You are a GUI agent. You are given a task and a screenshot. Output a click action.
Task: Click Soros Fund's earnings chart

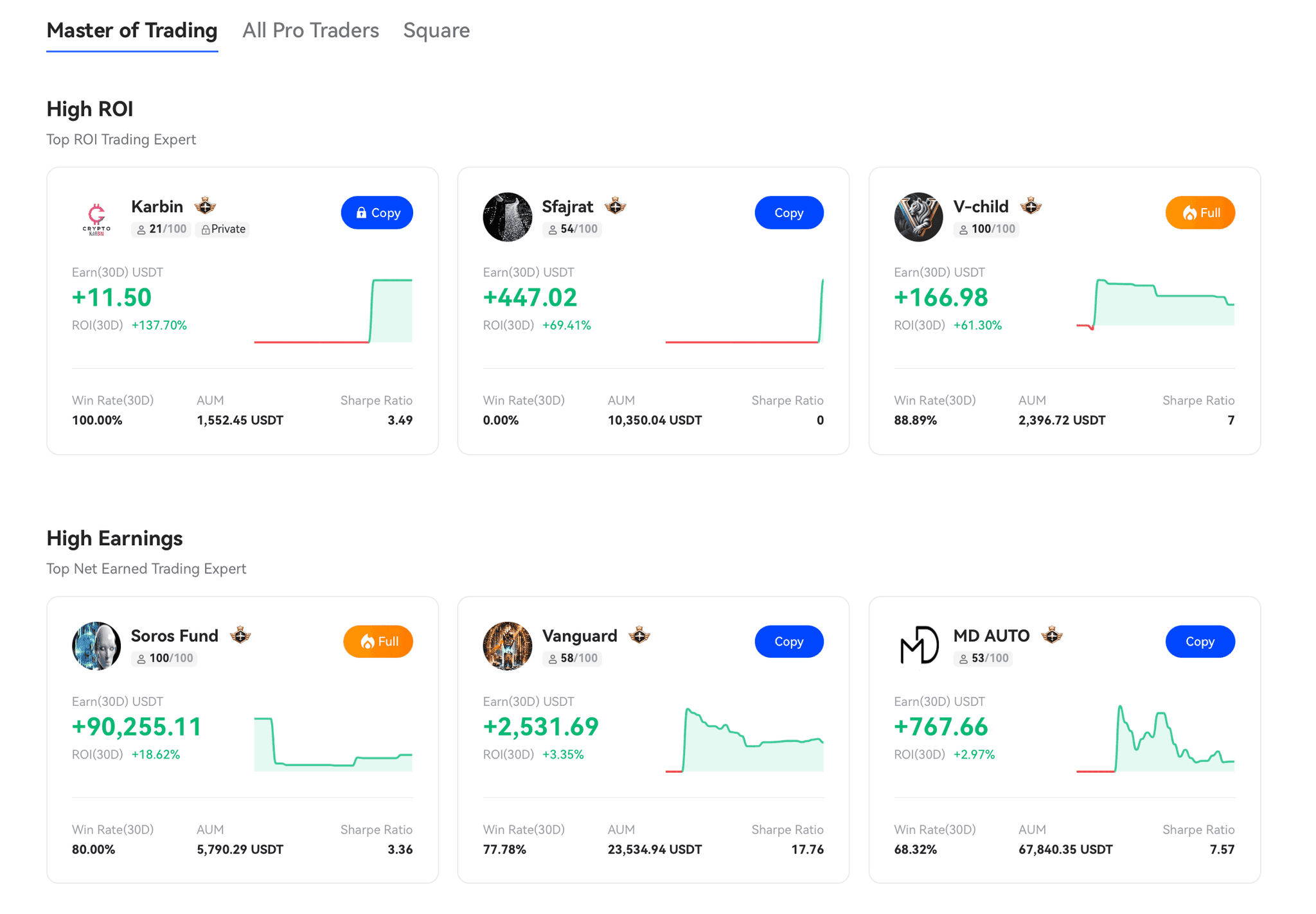[333, 743]
